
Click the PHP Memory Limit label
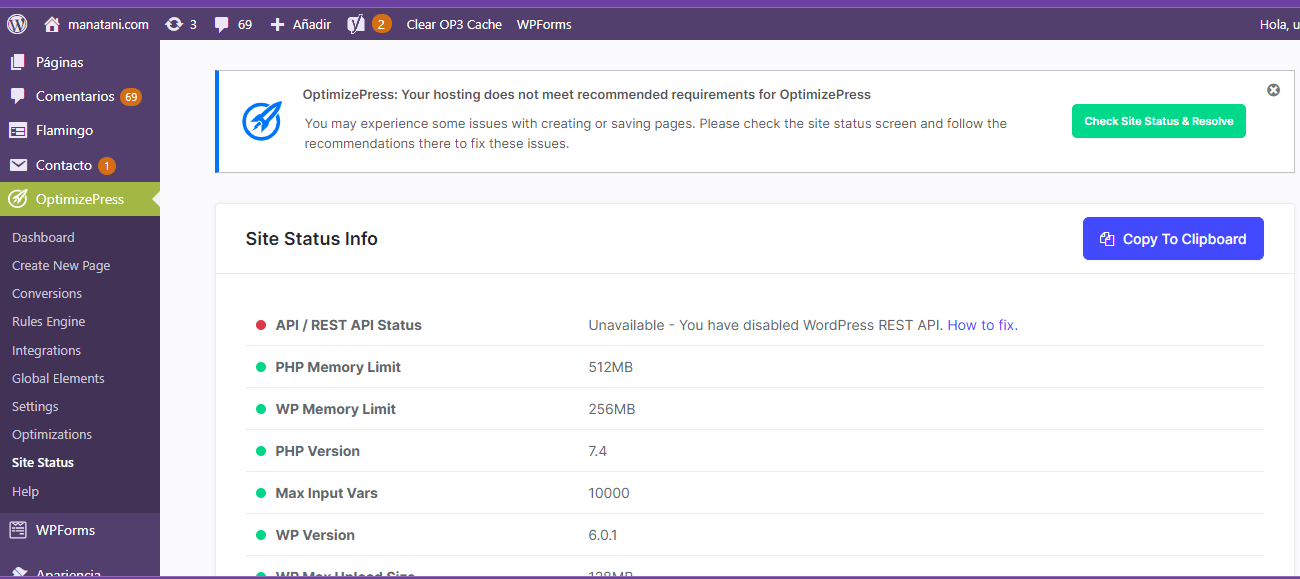[338, 367]
